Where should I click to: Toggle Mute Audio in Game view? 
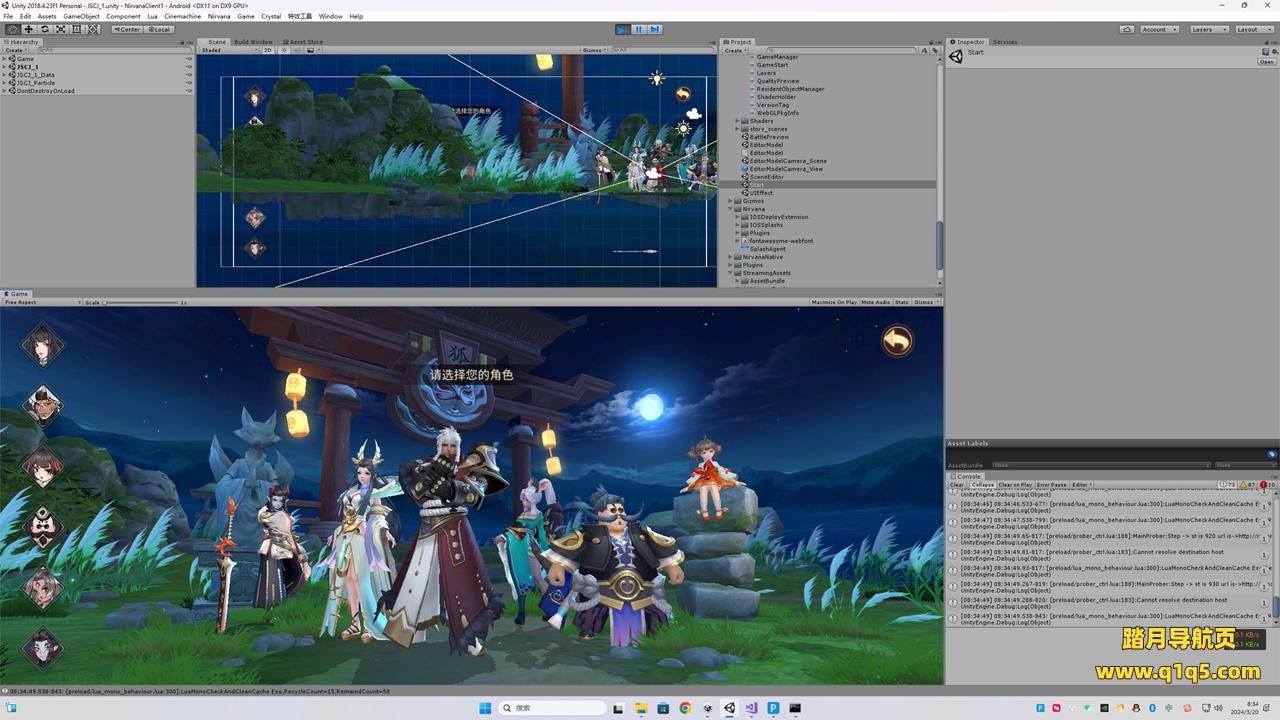[x=875, y=302]
